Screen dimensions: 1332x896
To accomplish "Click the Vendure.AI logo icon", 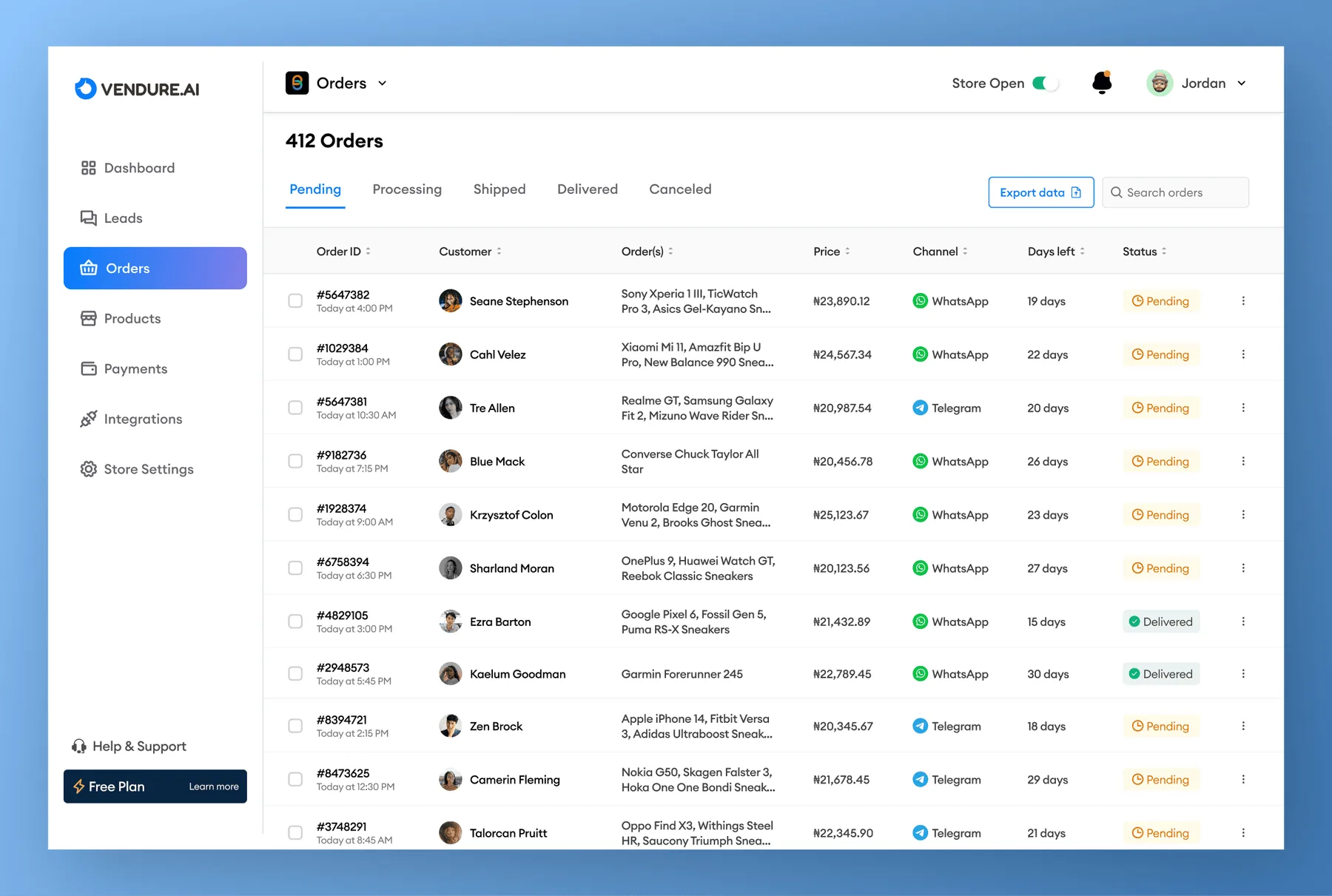I will [x=86, y=89].
